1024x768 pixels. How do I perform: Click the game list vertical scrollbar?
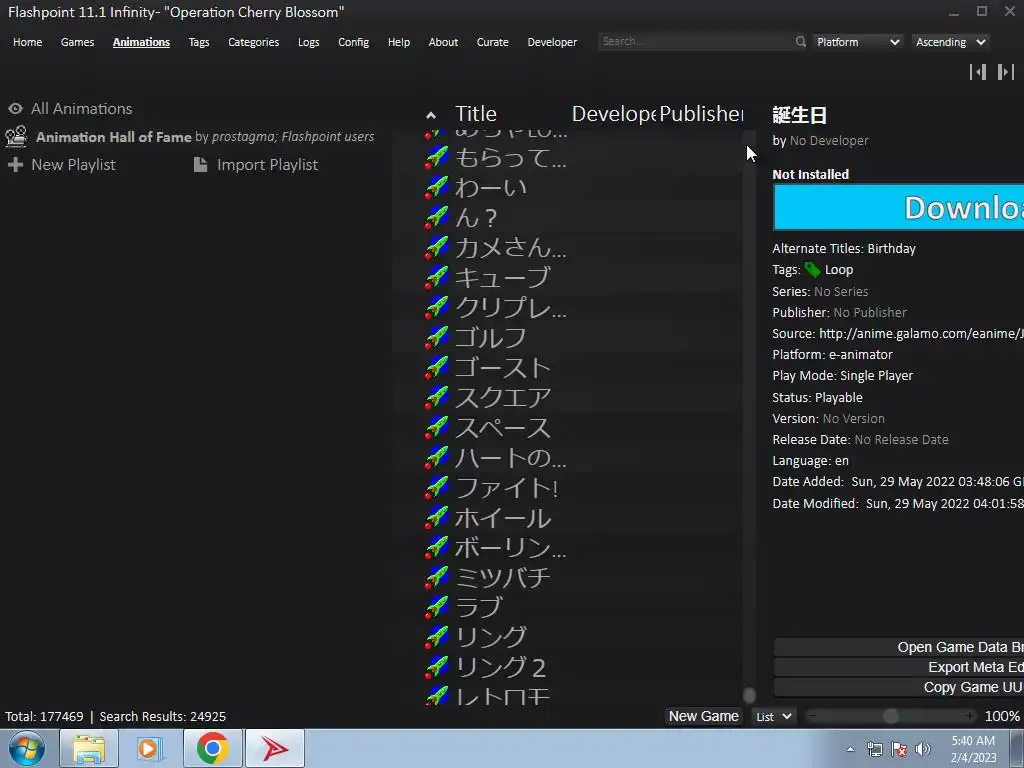pyautogui.click(x=749, y=418)
